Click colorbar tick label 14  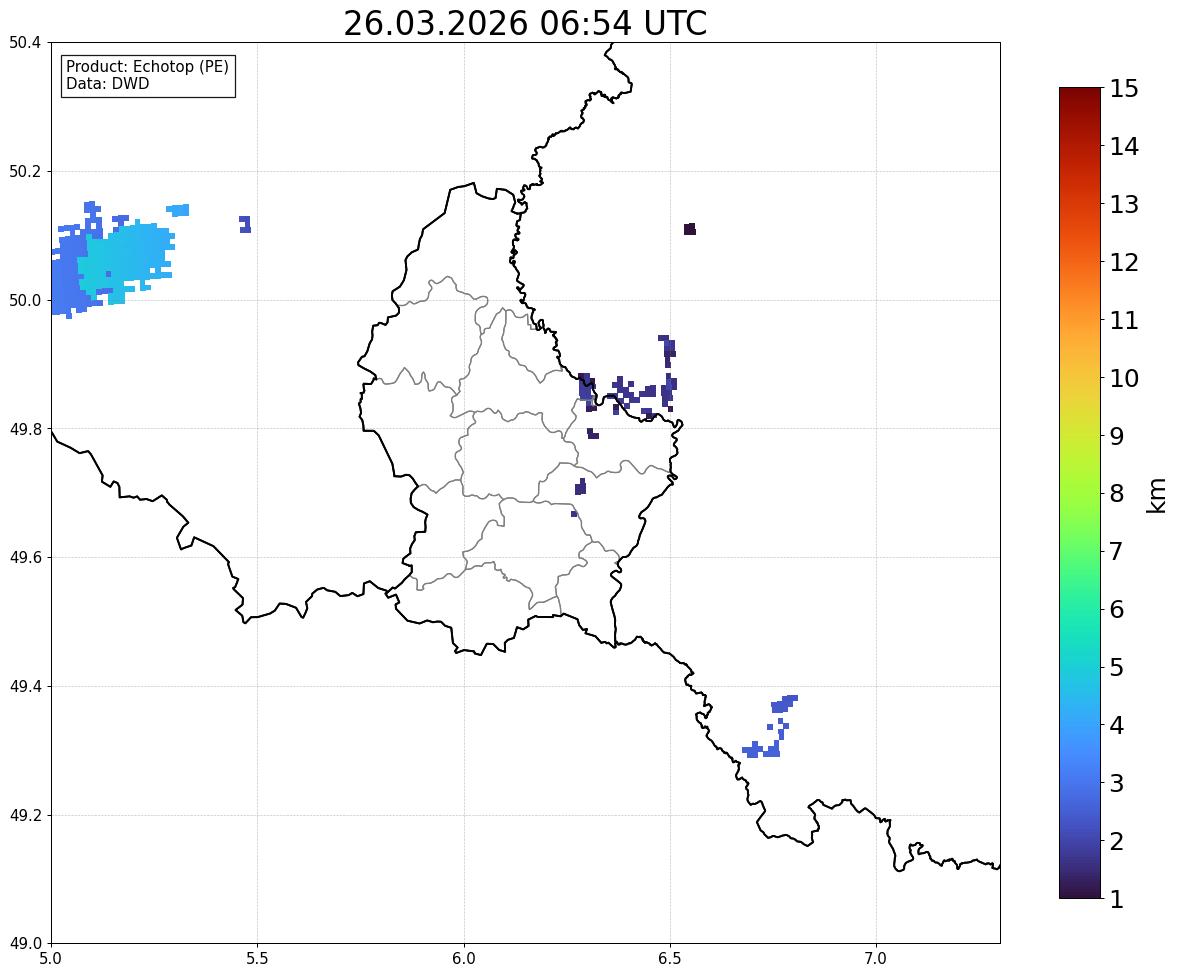point(1124,147)
